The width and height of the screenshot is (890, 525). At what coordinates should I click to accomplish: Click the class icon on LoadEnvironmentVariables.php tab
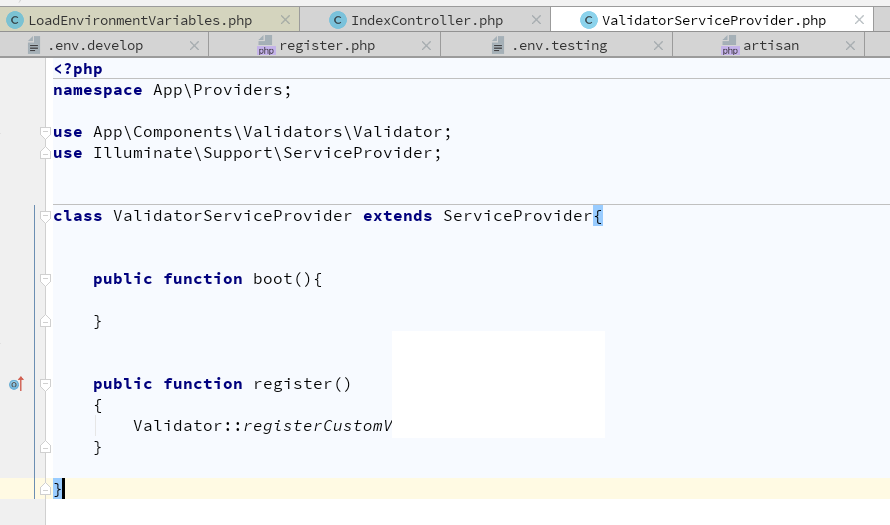16,20
